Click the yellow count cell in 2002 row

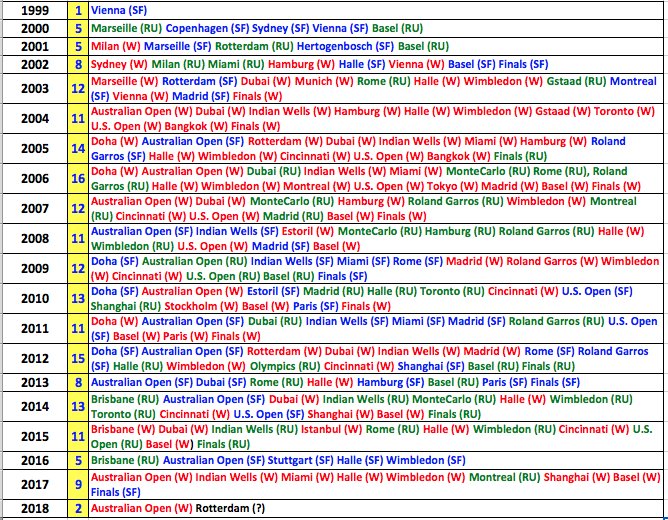click(x=78, y=64)
